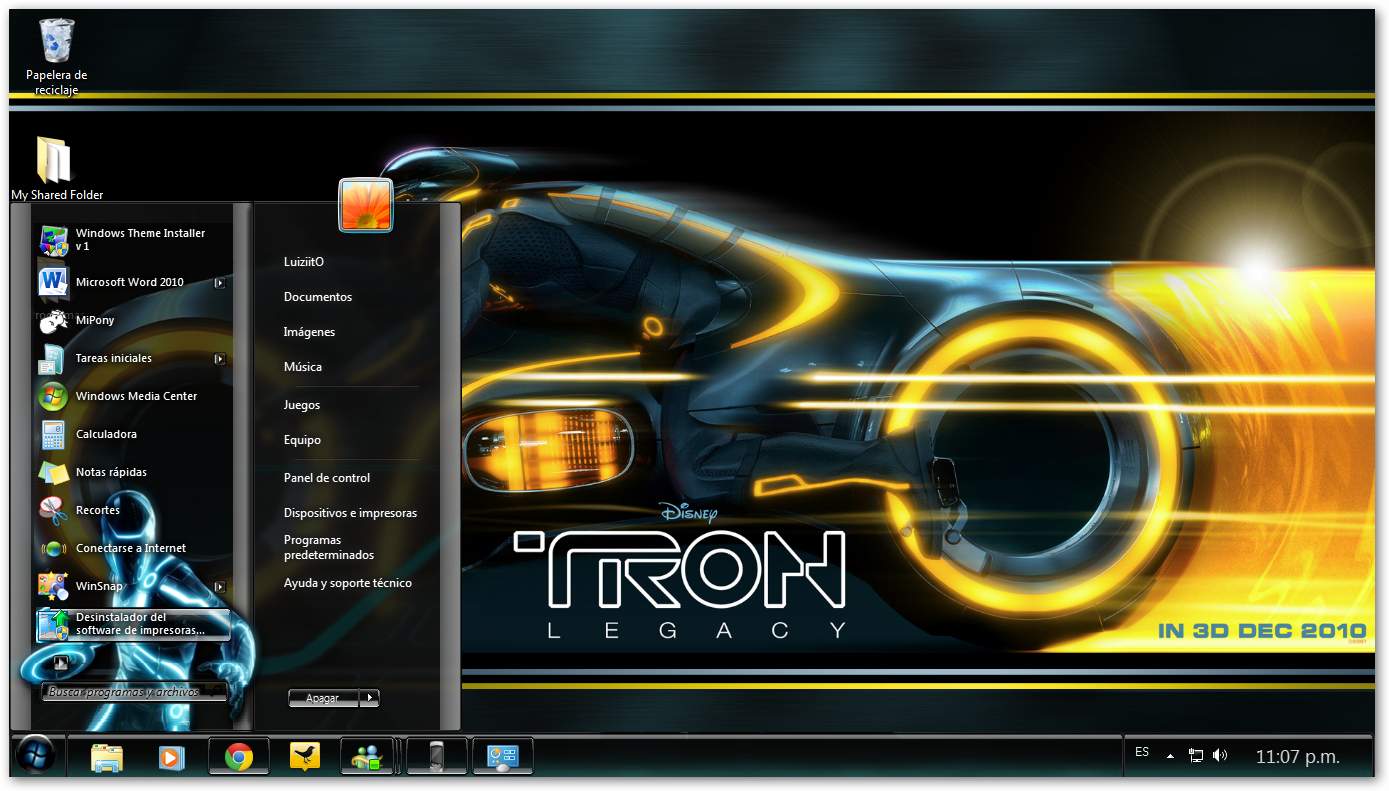Open the arrow next to Apagar
This screenshot has width=1389, height=791.
click(x=370, y=698)
